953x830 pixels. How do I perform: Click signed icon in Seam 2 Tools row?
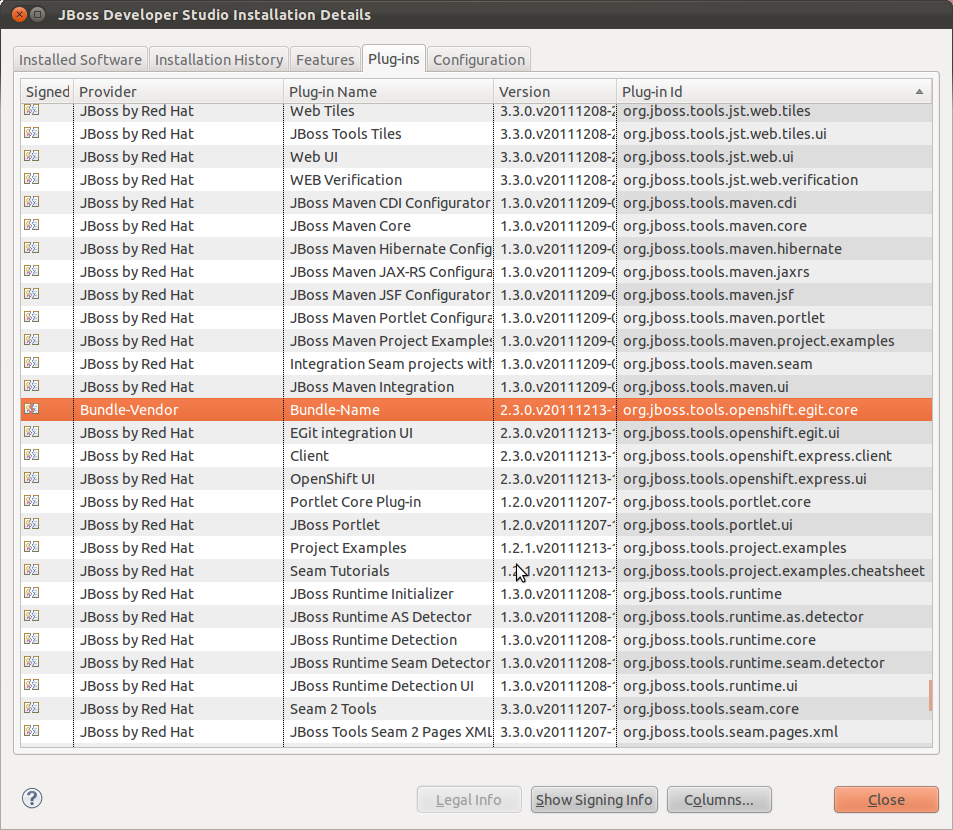(32, 708)
